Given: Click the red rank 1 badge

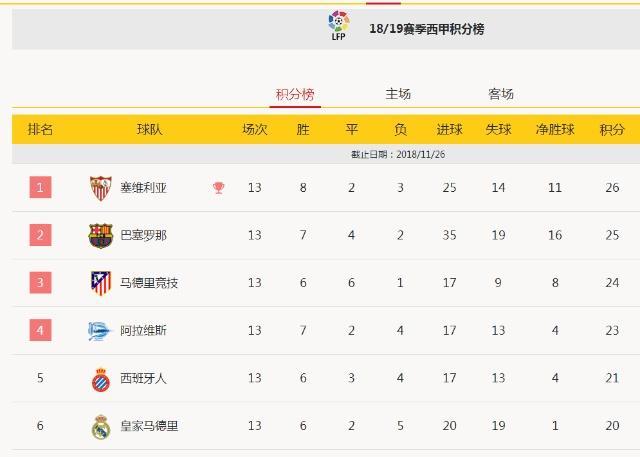Looking at the screenshot, I should (40, 187).
